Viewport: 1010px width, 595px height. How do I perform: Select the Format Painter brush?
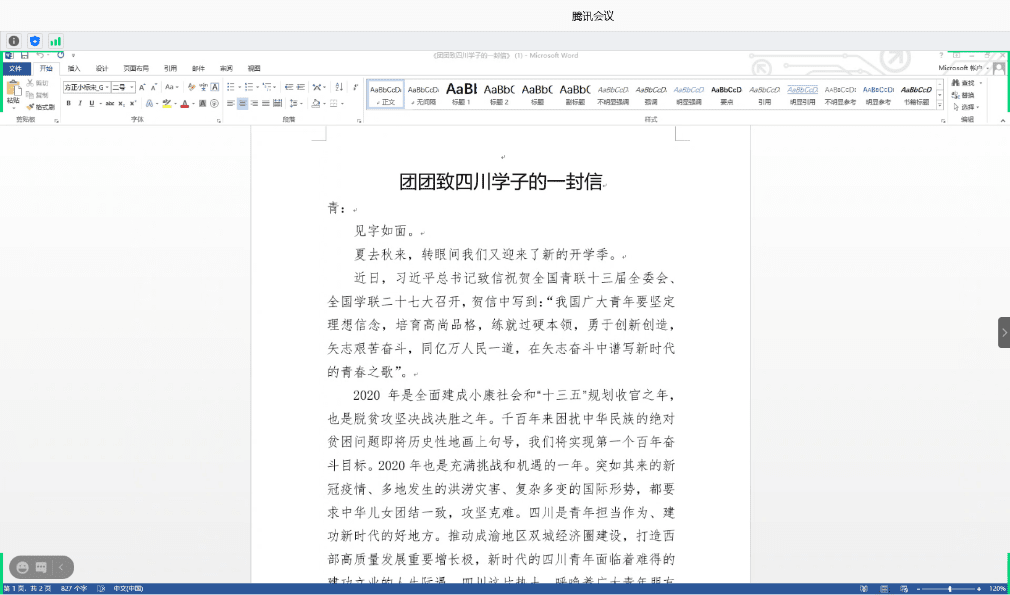30,106
